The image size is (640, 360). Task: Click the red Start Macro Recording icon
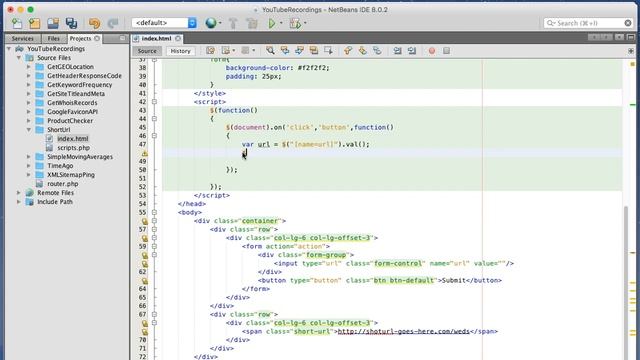[x=432, y=51]
